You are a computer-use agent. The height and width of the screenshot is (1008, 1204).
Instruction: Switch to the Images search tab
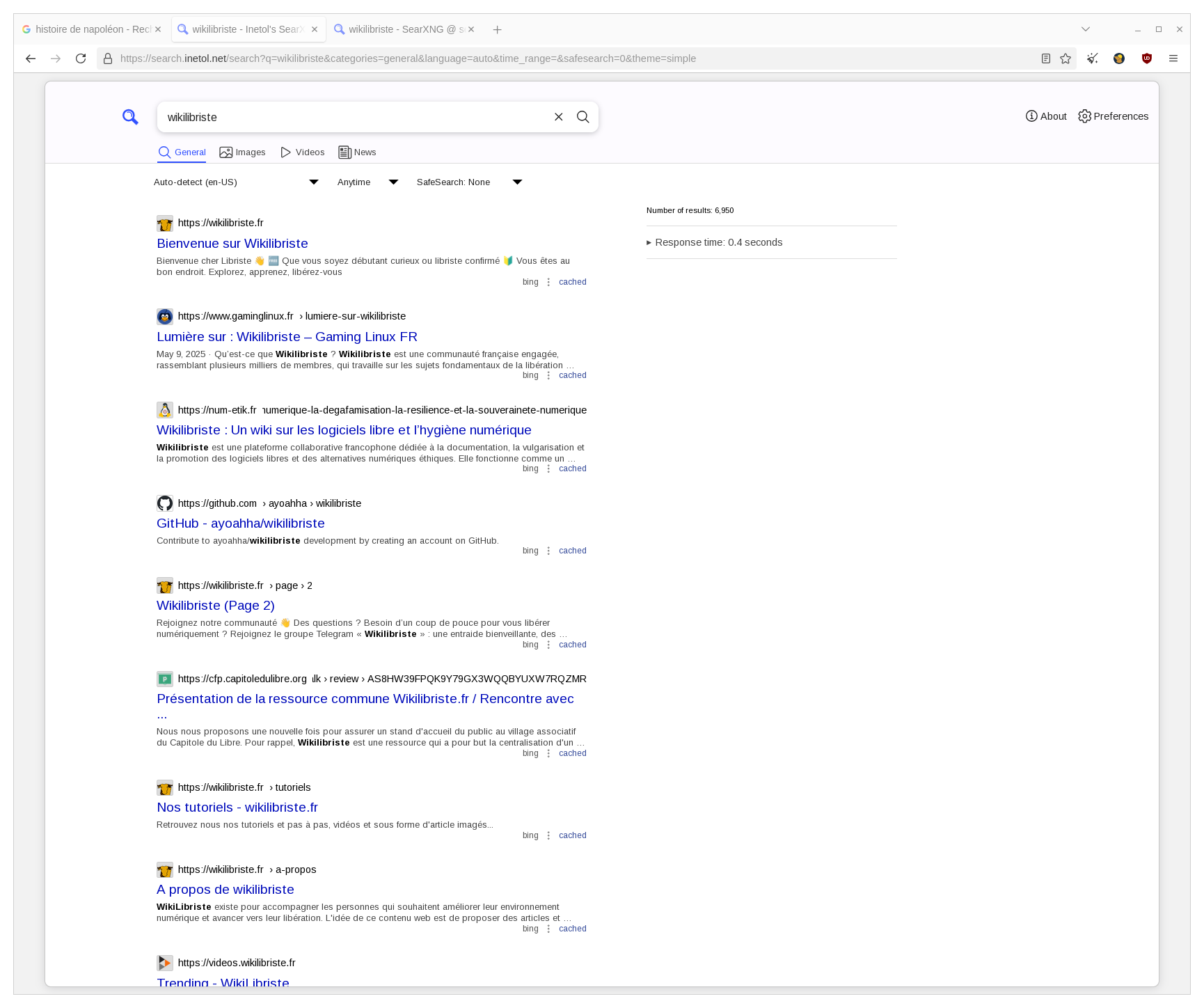(243, 152)
